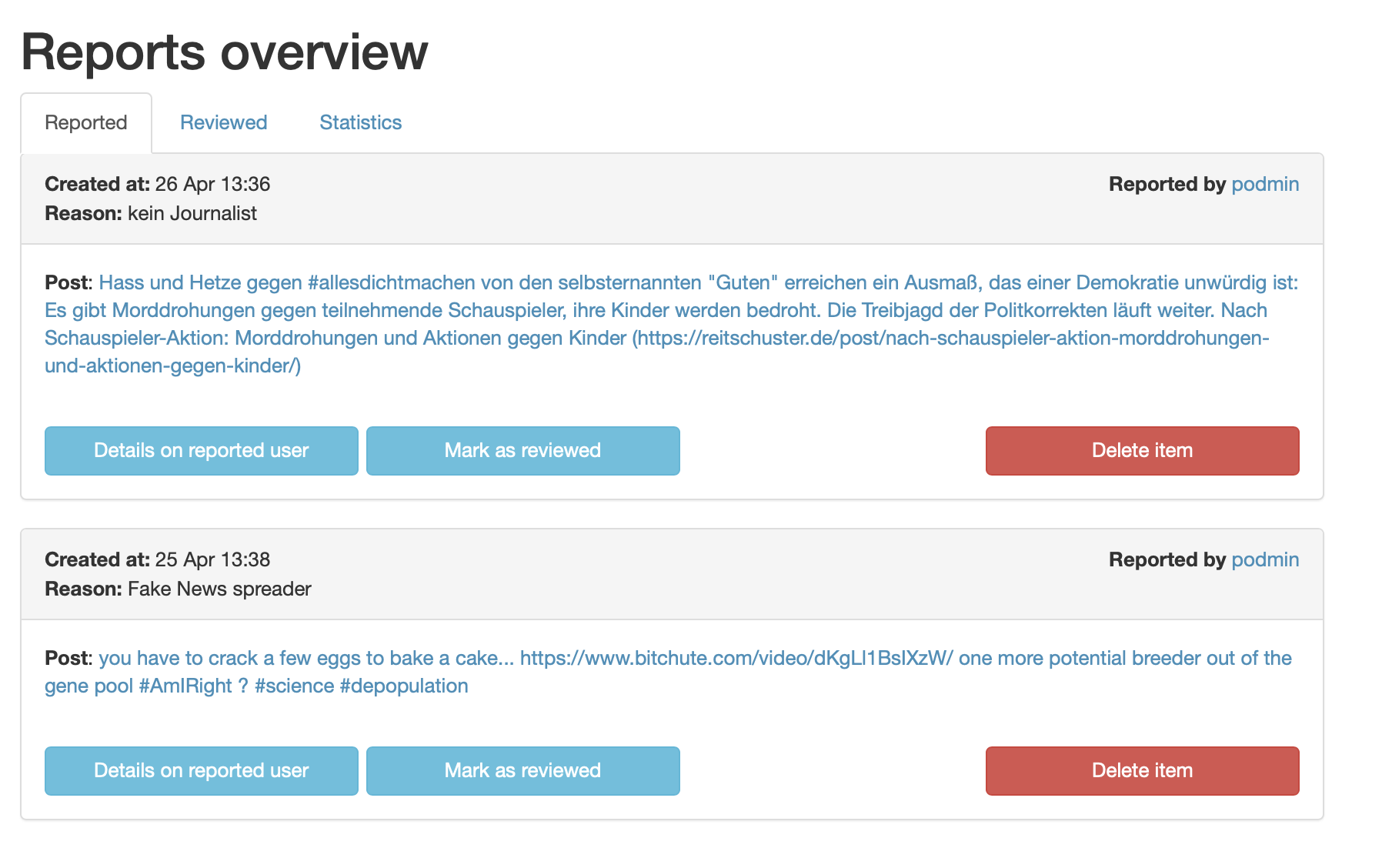Image resolution: width=1382 pixels, height=868 pixels.
Task: Click the 'Created at: 26 Apr 13:36' text
Action: pos(158,184)
